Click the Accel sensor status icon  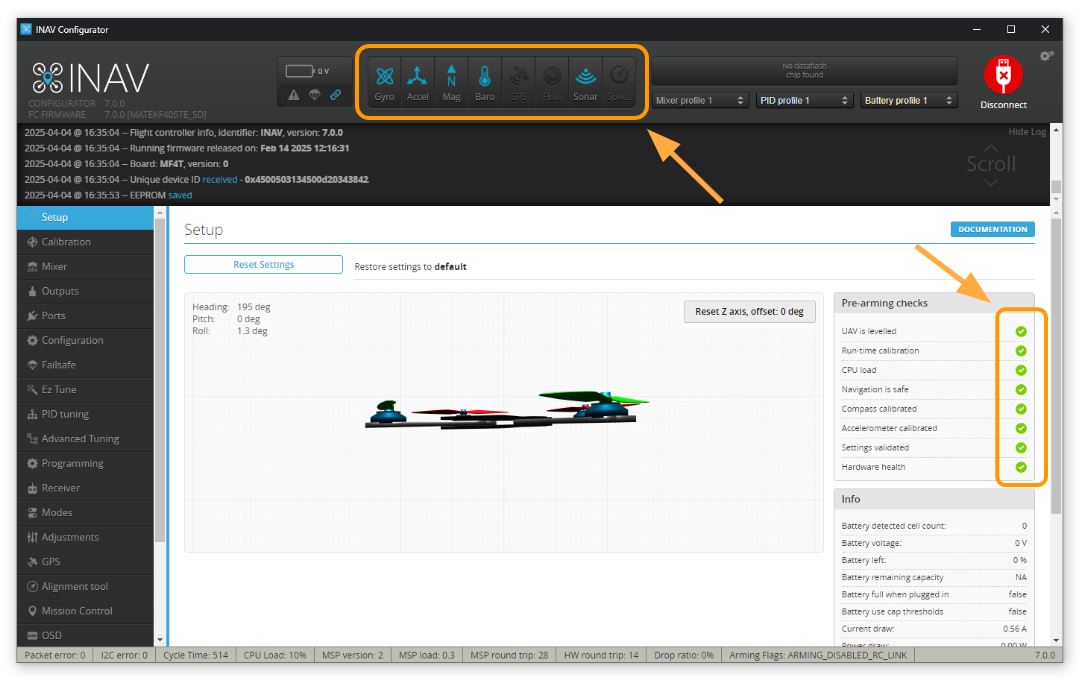click(417, 76)
